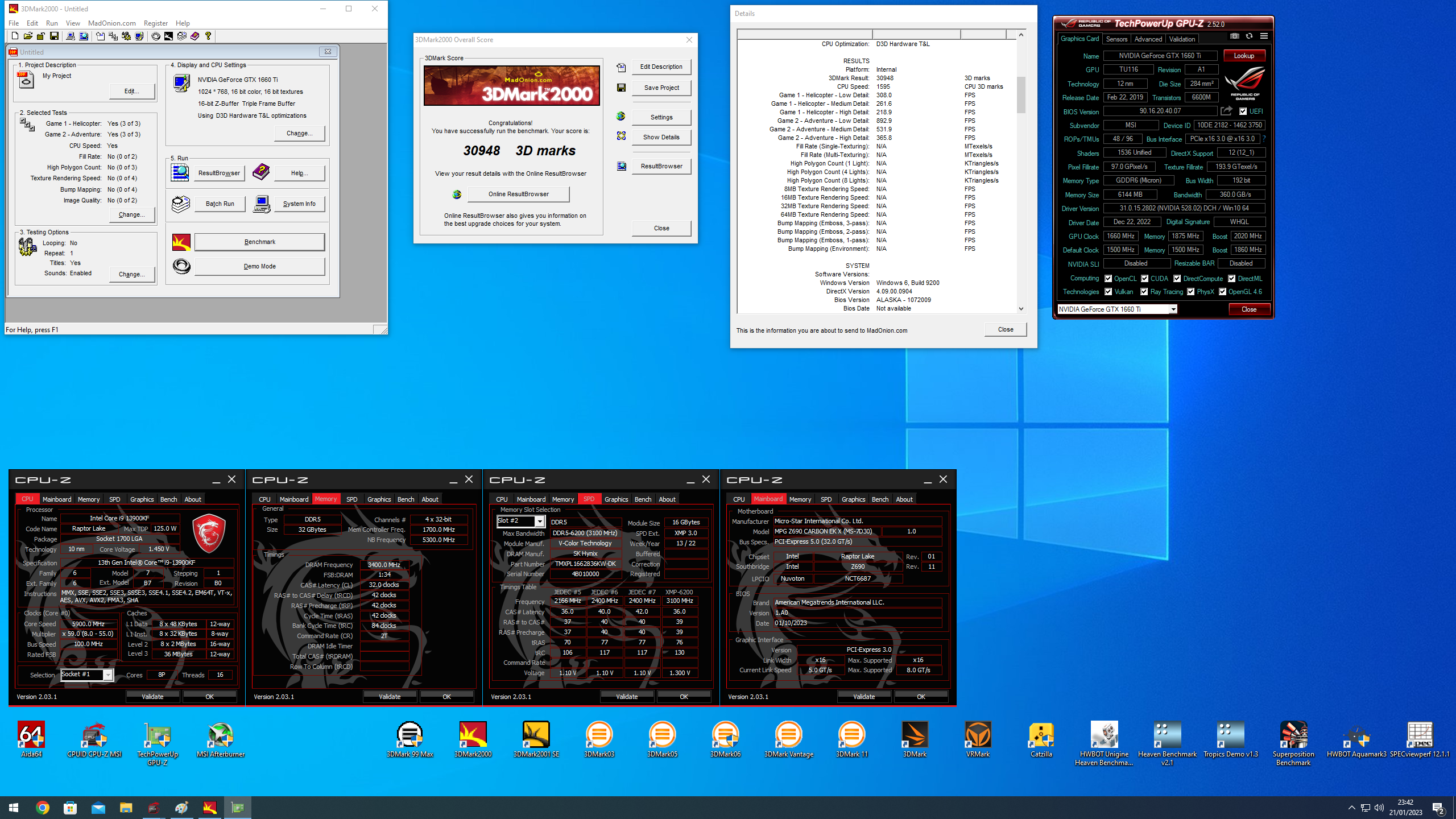Click the MadOnion 3DMark2000 banner image
The height and width of the screenshot is (819, 1456).
tap(511, 85)
